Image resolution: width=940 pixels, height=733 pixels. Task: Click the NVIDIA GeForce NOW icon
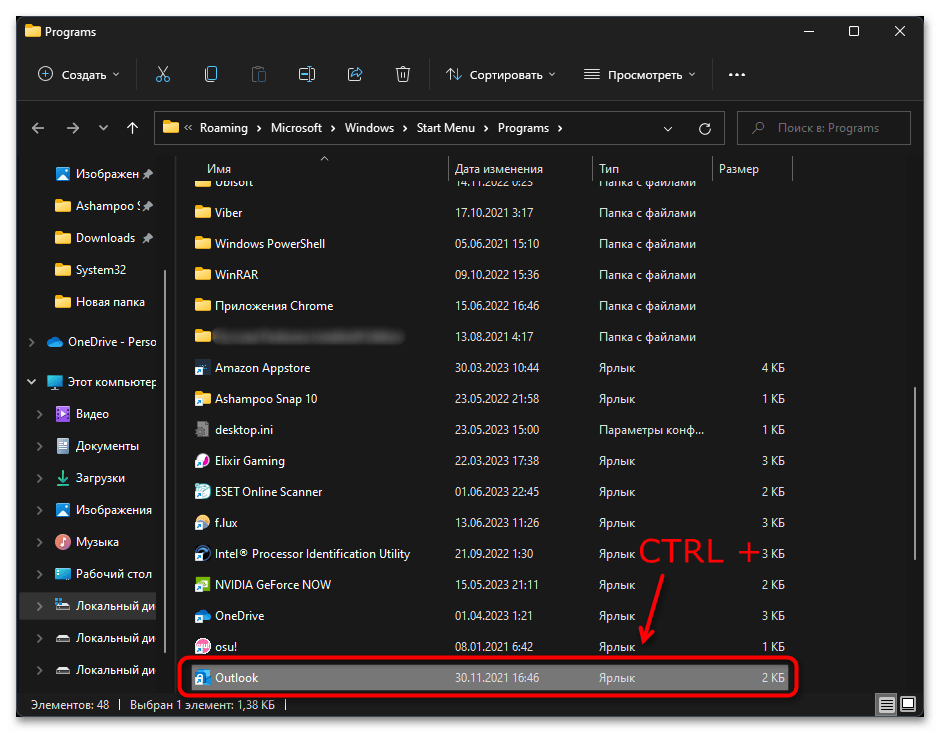[x=203, y=585]
